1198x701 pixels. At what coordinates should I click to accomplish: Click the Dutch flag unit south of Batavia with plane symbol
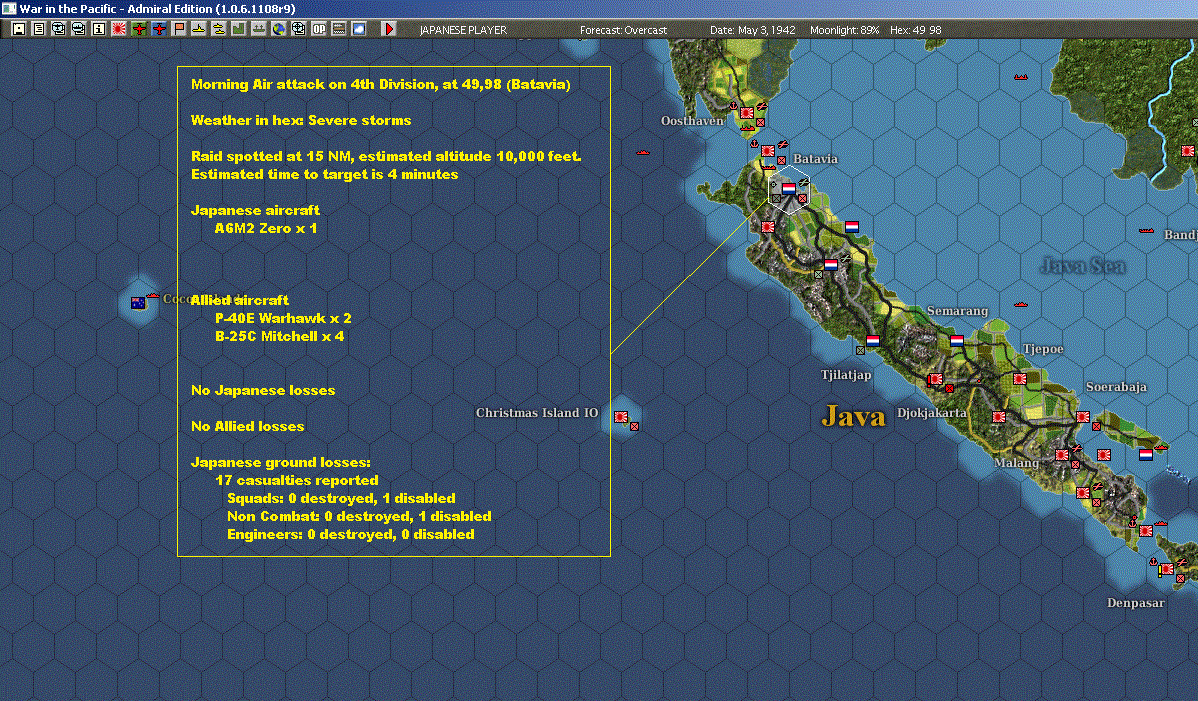831,264
